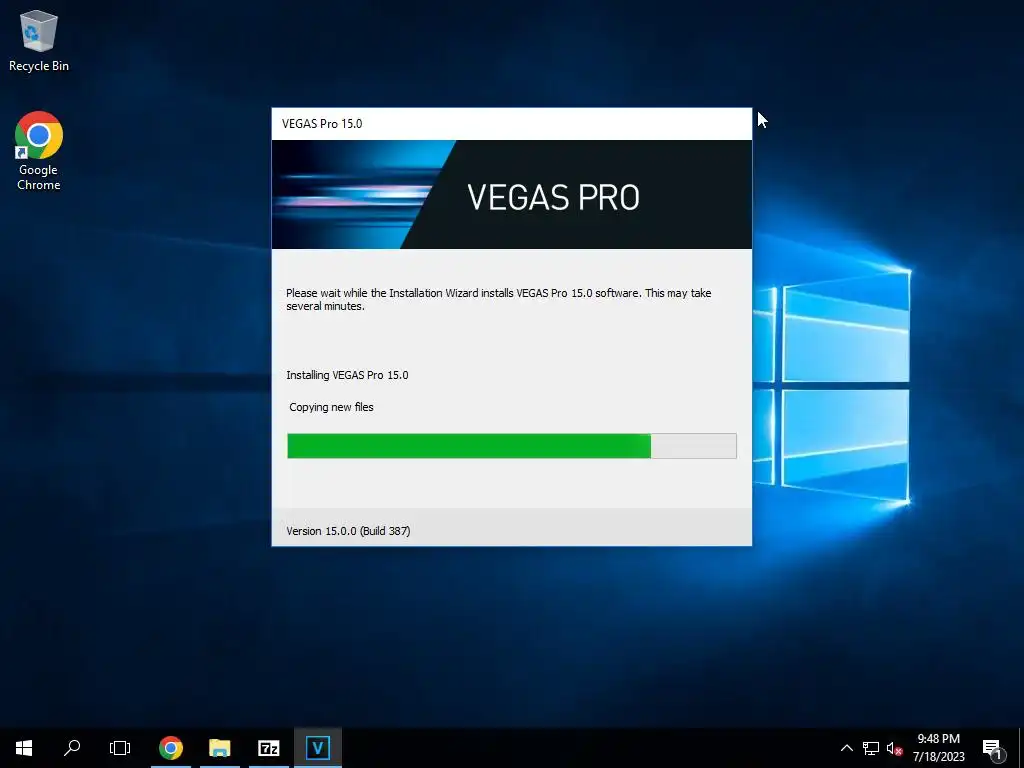
Task: Click the VEGAS Pro 15.0 window title
Action: 322,124
